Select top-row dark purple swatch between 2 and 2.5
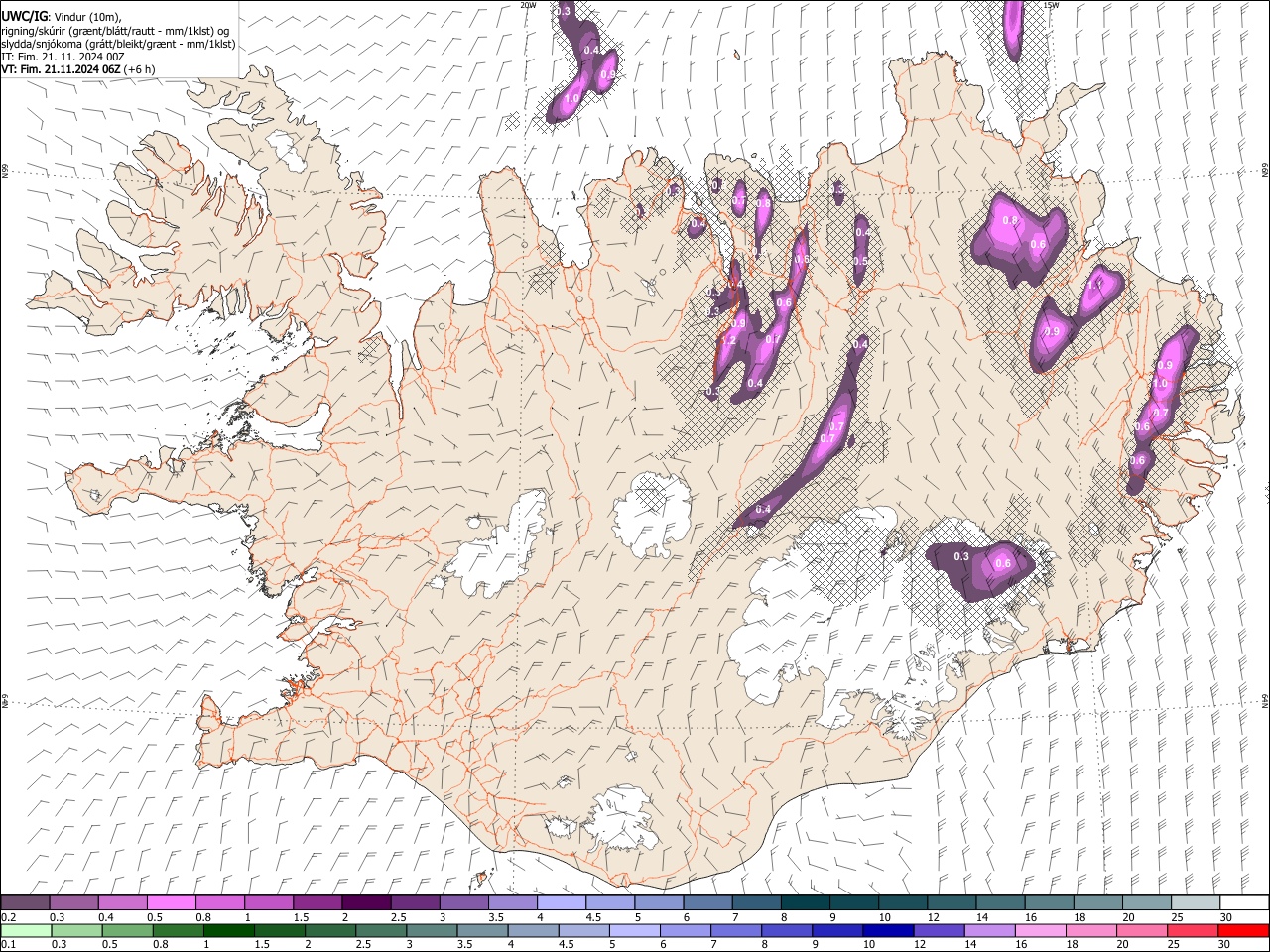This screenshot has width=1270, height=952. [365, 902]
